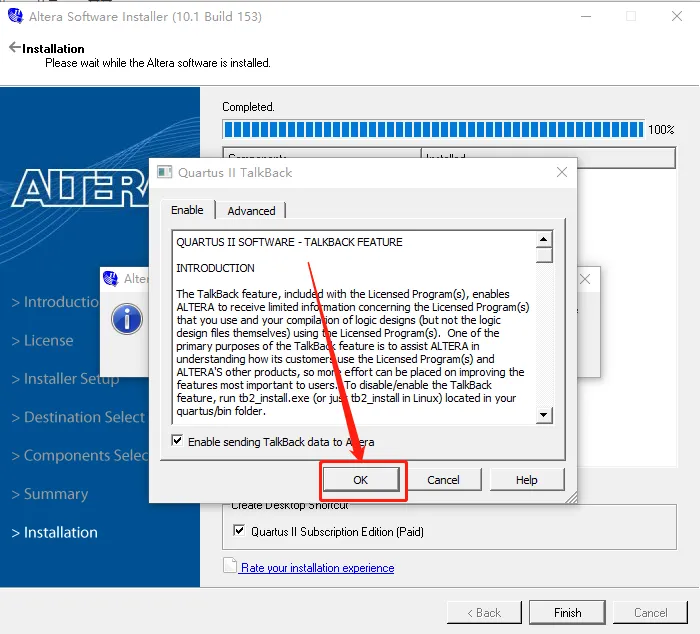Open Help in the TalkBack dialog
Image resolution: width=700 pixels, height=634 pixels.
coord(526,480)
